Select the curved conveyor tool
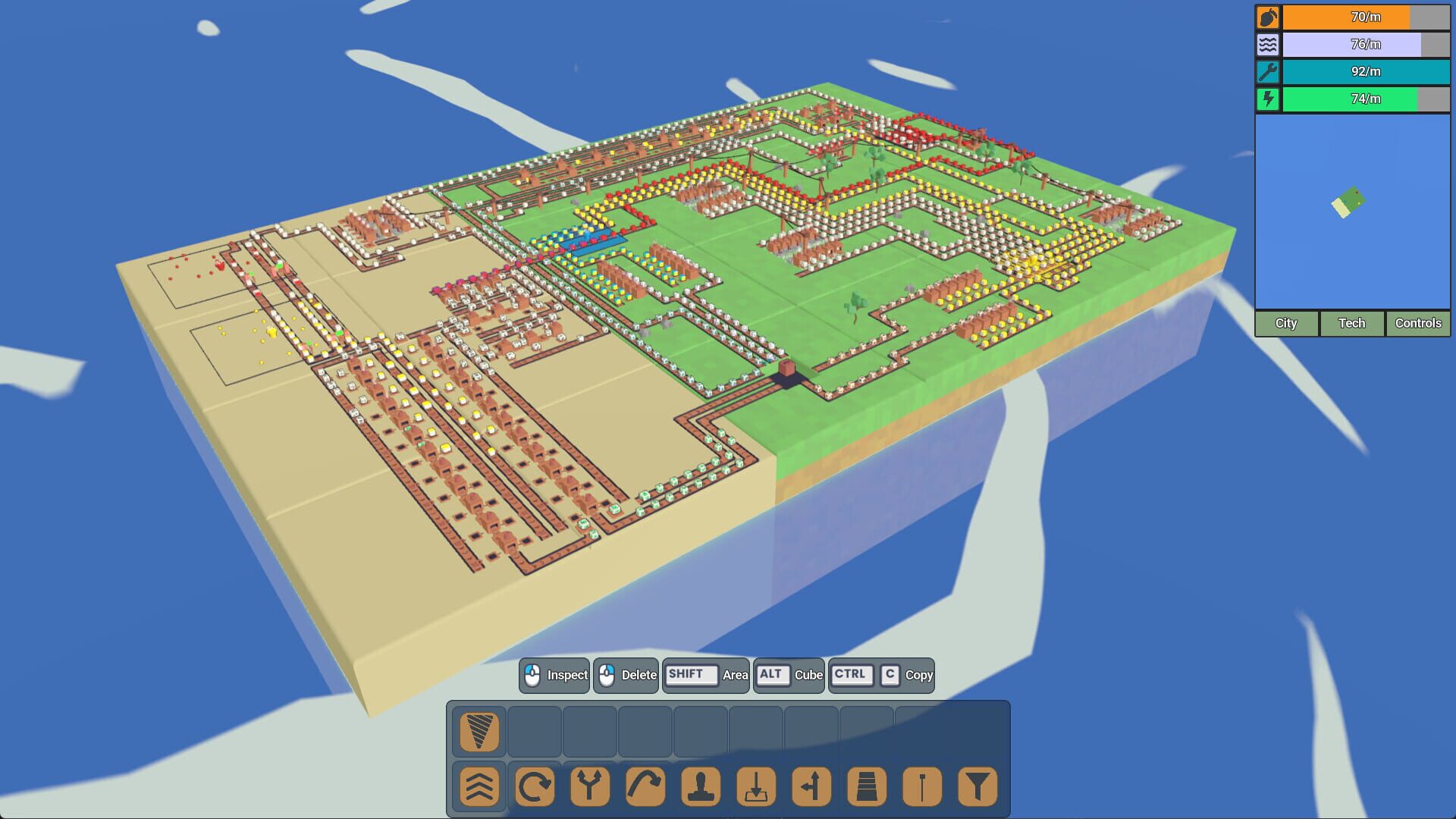This screenshot has width=1456, height=819. click(644, 786)
